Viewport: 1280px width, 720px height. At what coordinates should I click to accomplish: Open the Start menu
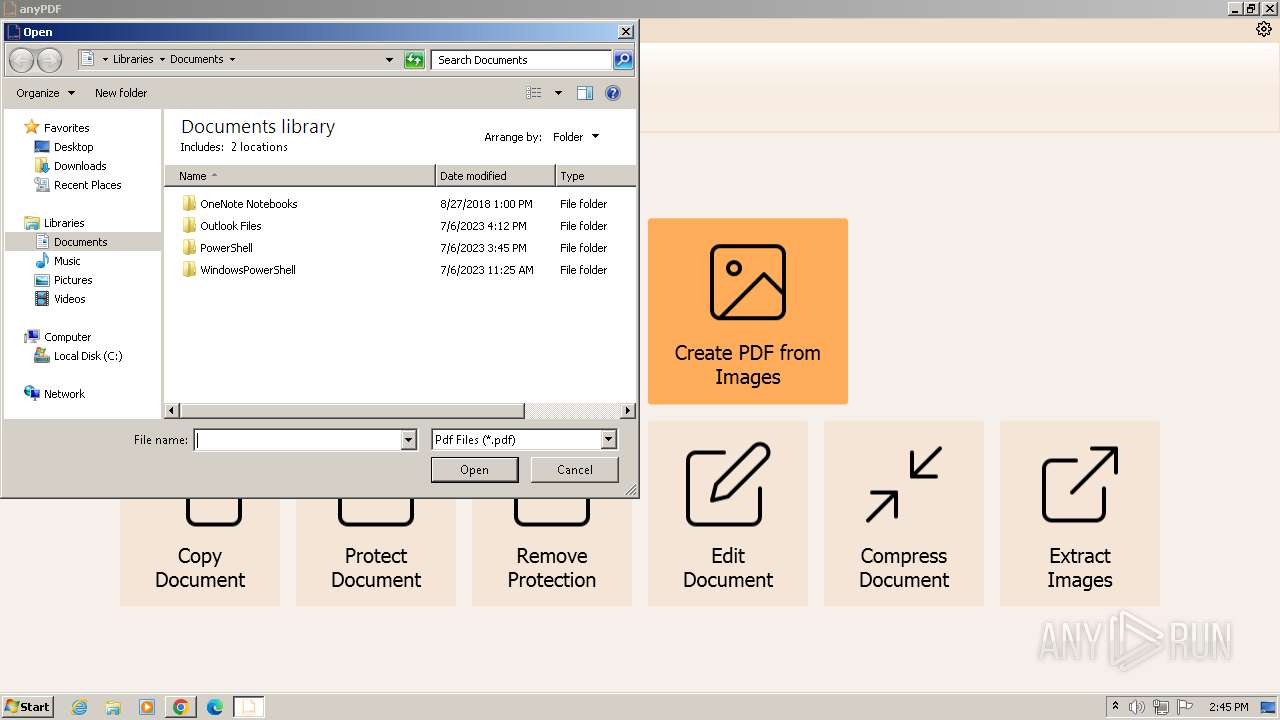point(28,707)
